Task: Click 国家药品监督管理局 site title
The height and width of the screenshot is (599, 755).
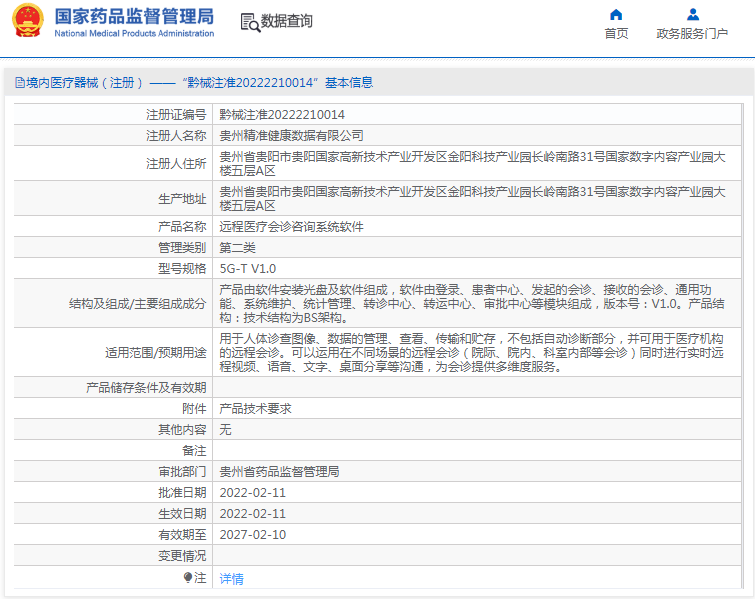Action: tap(134, 16)
